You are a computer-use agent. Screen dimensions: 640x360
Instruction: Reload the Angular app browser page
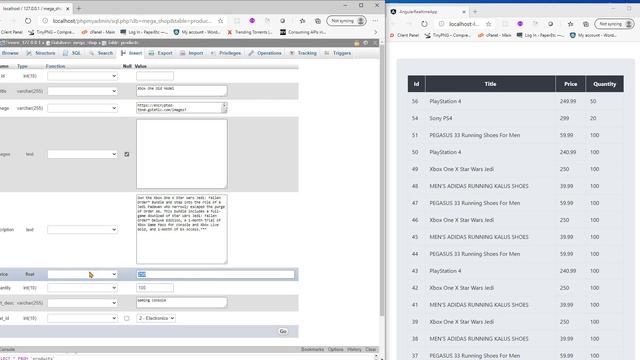pyautogui.click(x=424, y=24)
